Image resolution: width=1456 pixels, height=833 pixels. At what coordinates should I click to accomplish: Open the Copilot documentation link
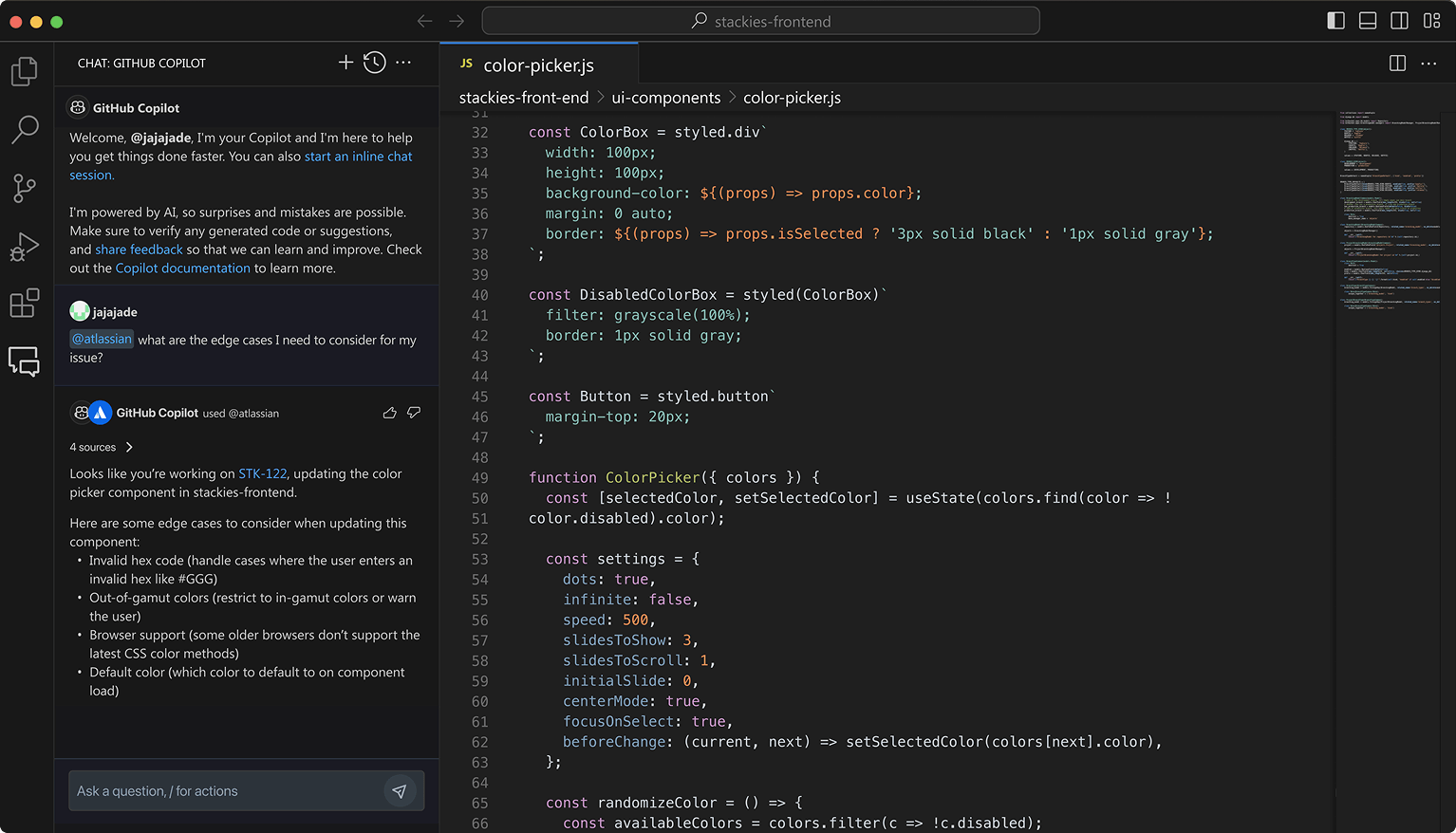183,268
